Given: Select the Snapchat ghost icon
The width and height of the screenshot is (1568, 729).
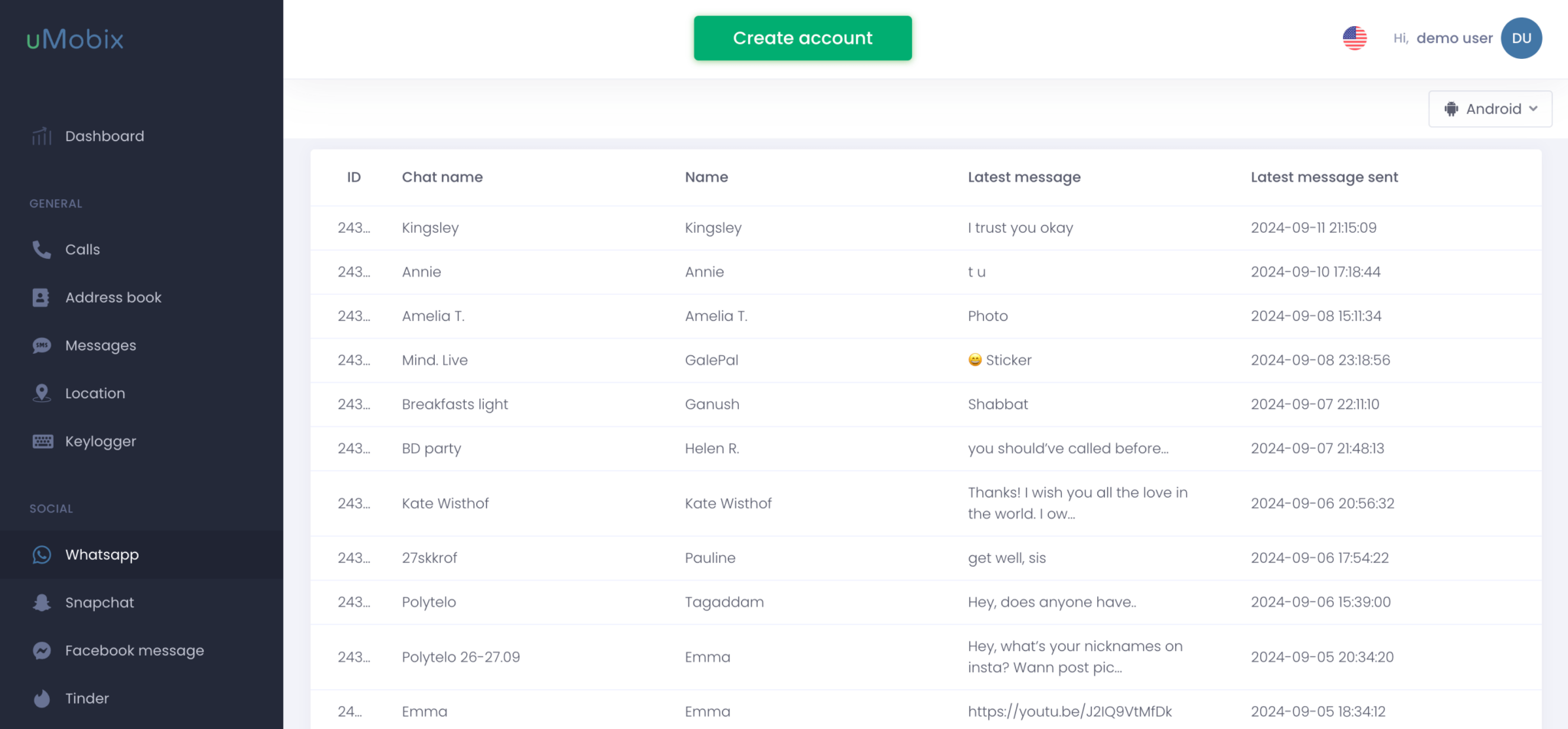Looking at the screenshot, I should tap(41, 603).
